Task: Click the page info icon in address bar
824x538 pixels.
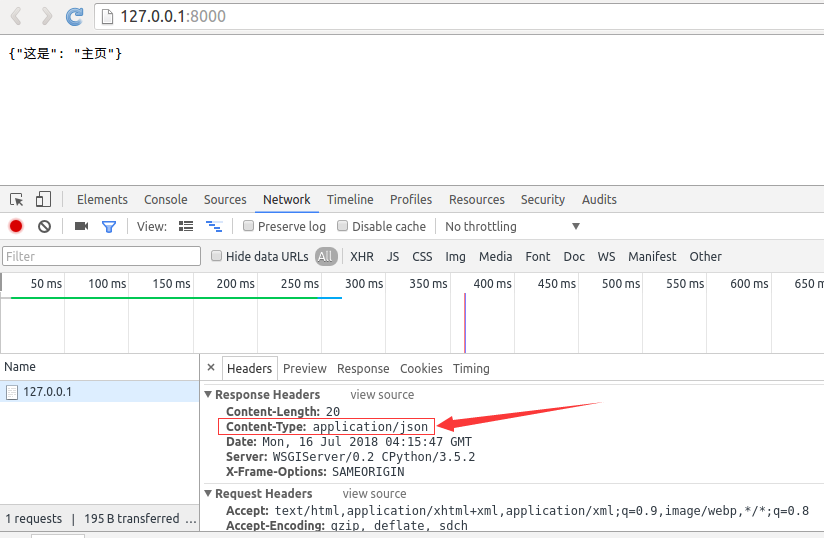Action: pos(107,17)
